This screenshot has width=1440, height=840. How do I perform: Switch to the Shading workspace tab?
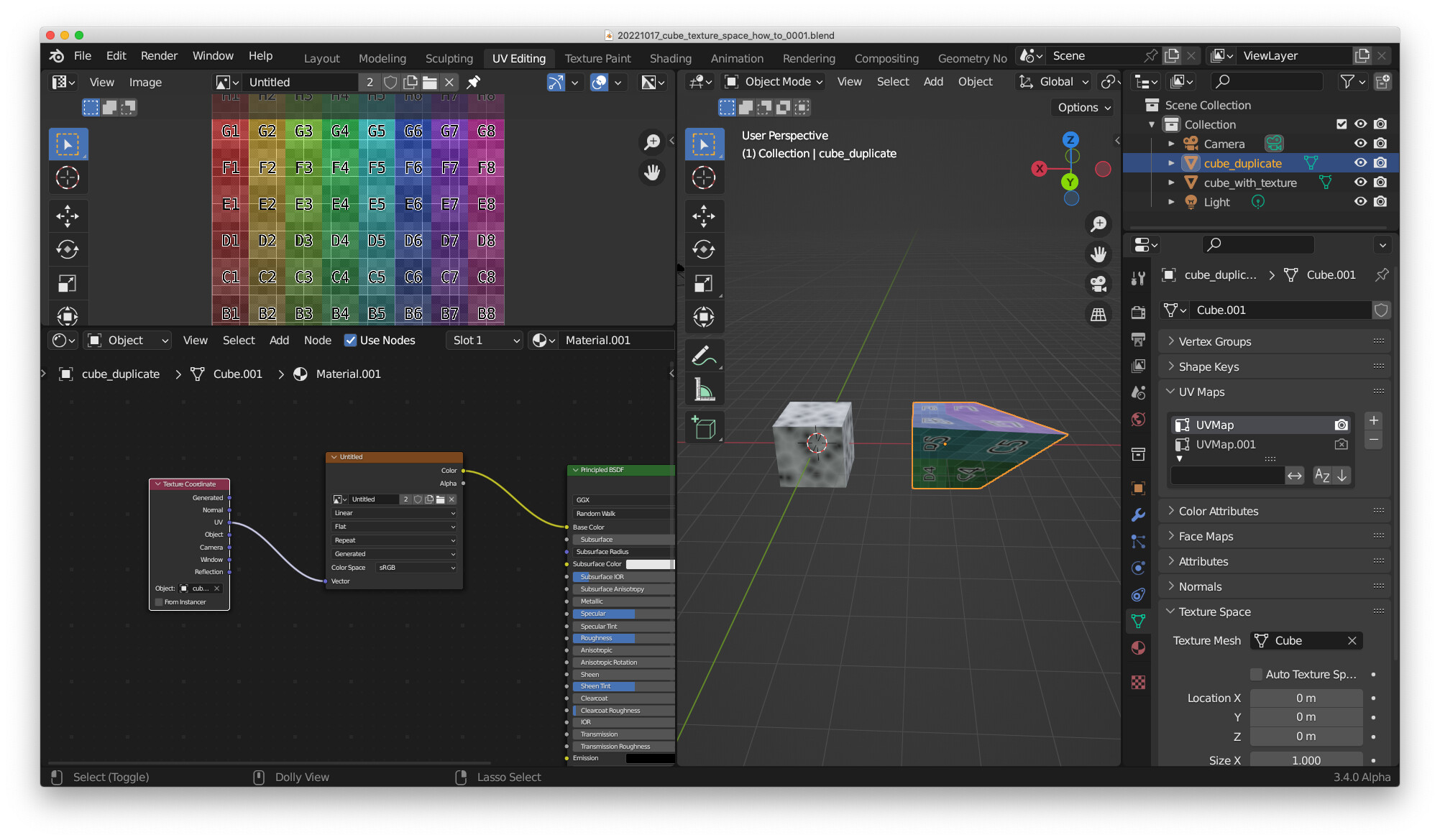[670, 58]
